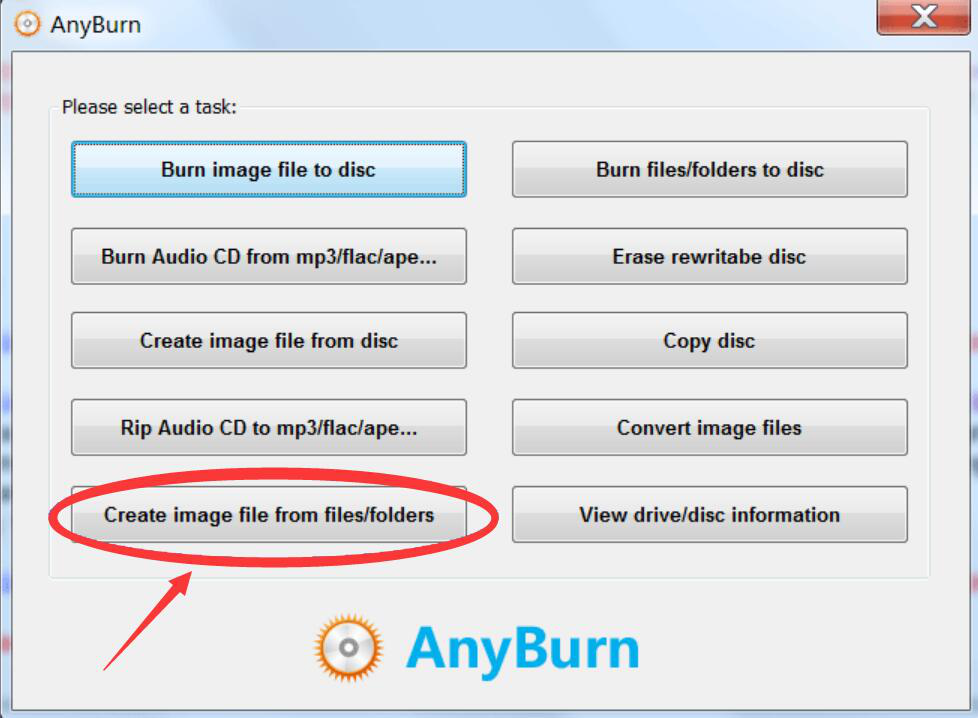Select Rip Audio CD to mp3/flac/ape

coord(269,427)
